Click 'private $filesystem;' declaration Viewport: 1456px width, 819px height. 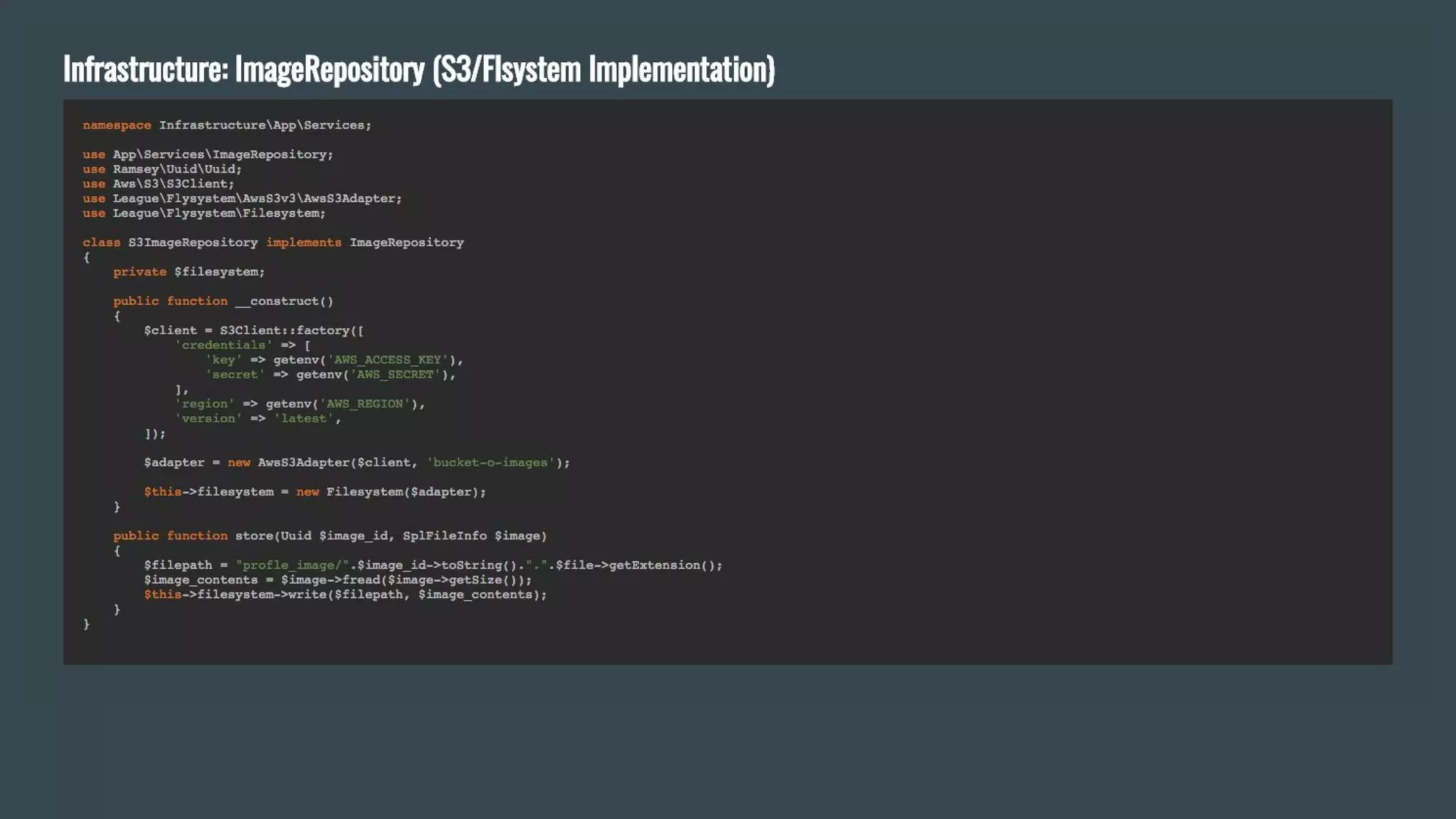pyautogui.click(x=188, y=272)
